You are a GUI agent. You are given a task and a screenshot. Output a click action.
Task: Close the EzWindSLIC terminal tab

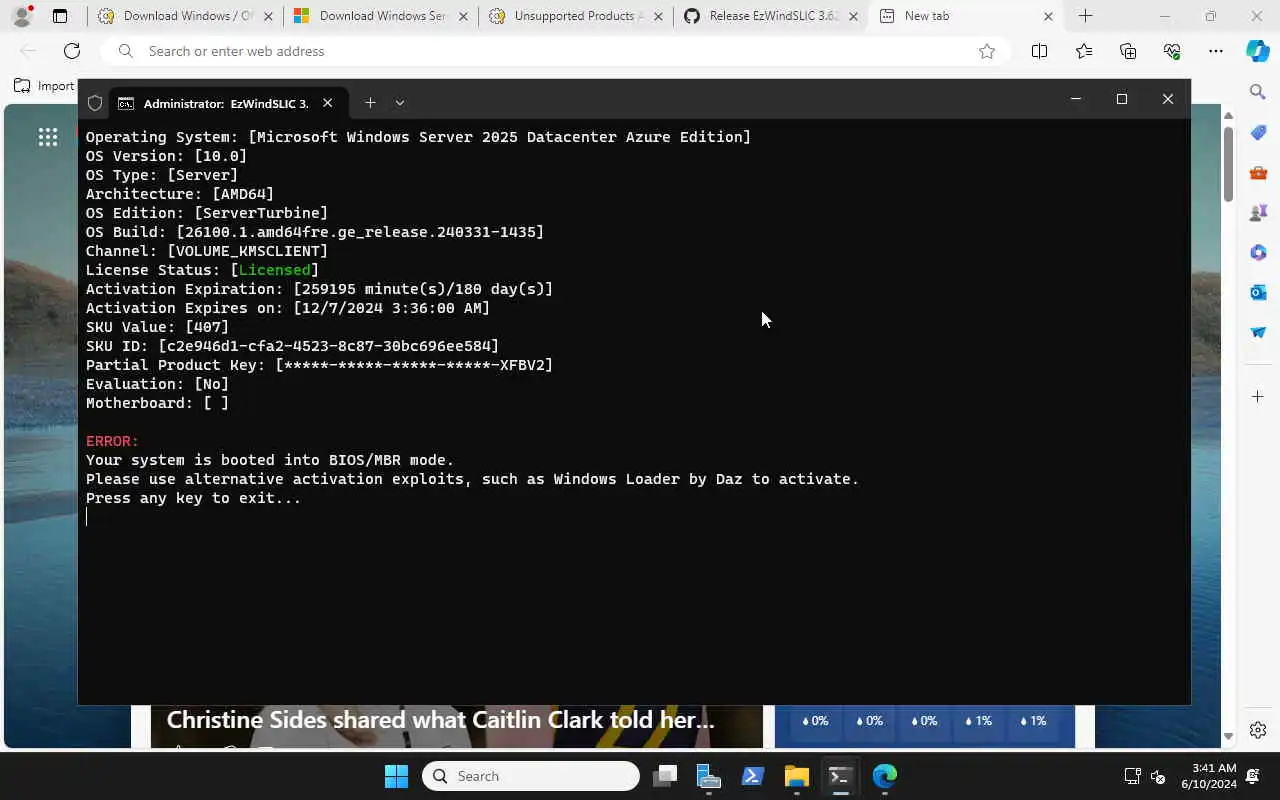pyautogui.click(x=327, y=103)
